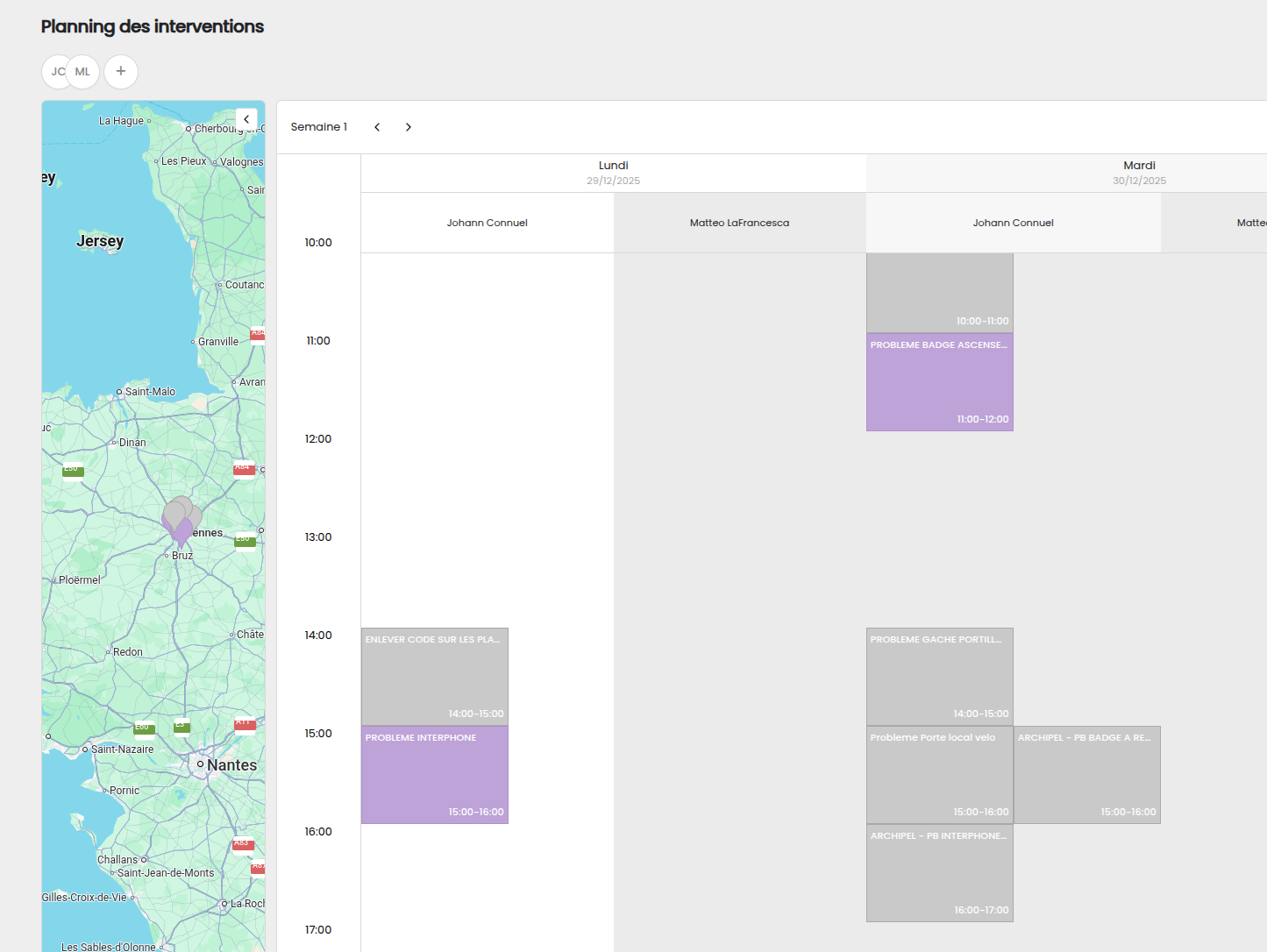
Task: Go to next week with the right chevron
Action: (x=408, y=127)
